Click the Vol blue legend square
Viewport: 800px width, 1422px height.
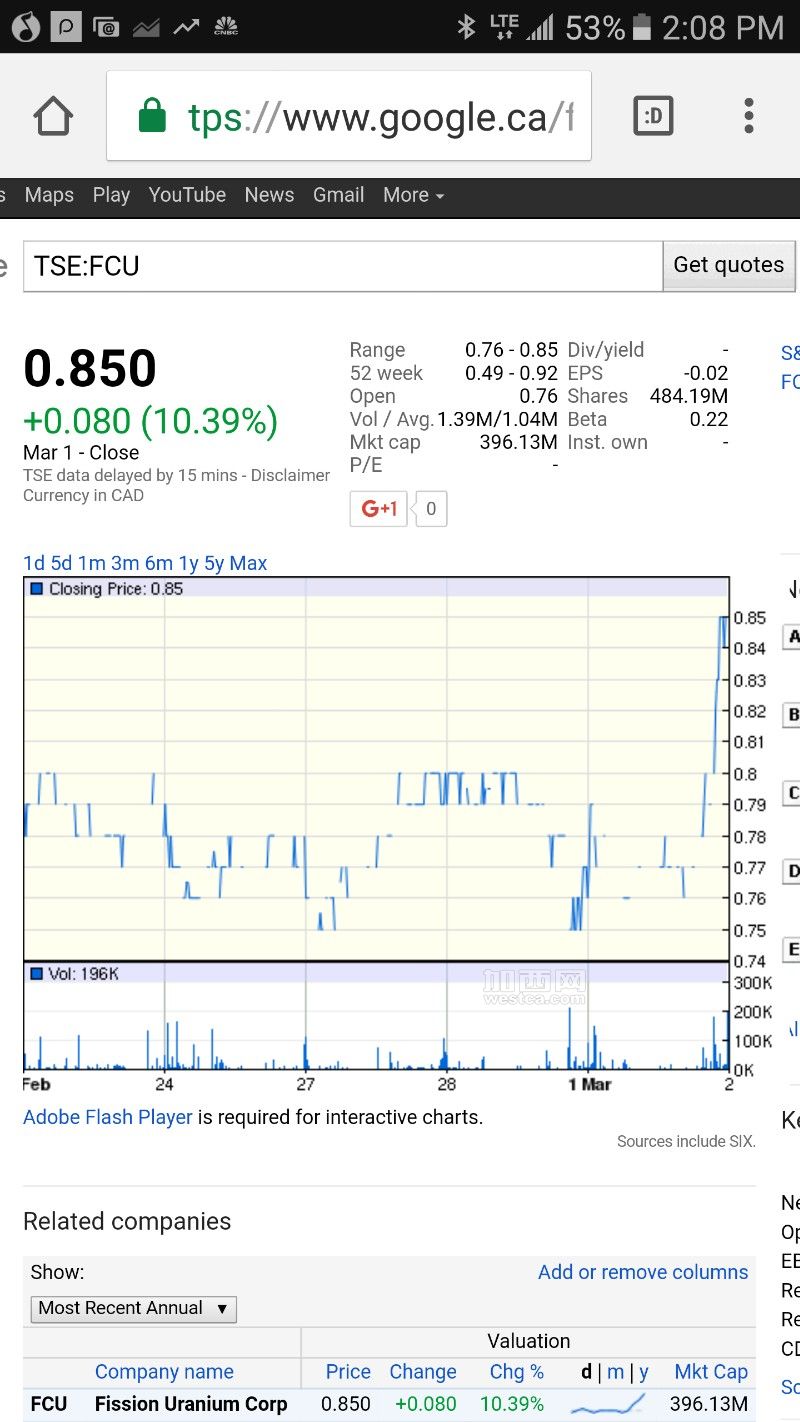click(37, 973)
